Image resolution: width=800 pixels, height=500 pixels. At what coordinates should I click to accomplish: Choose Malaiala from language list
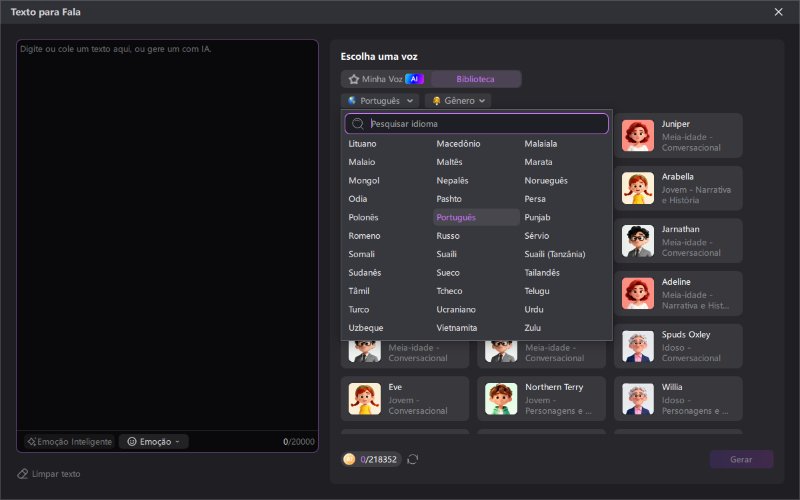point(541,144)
